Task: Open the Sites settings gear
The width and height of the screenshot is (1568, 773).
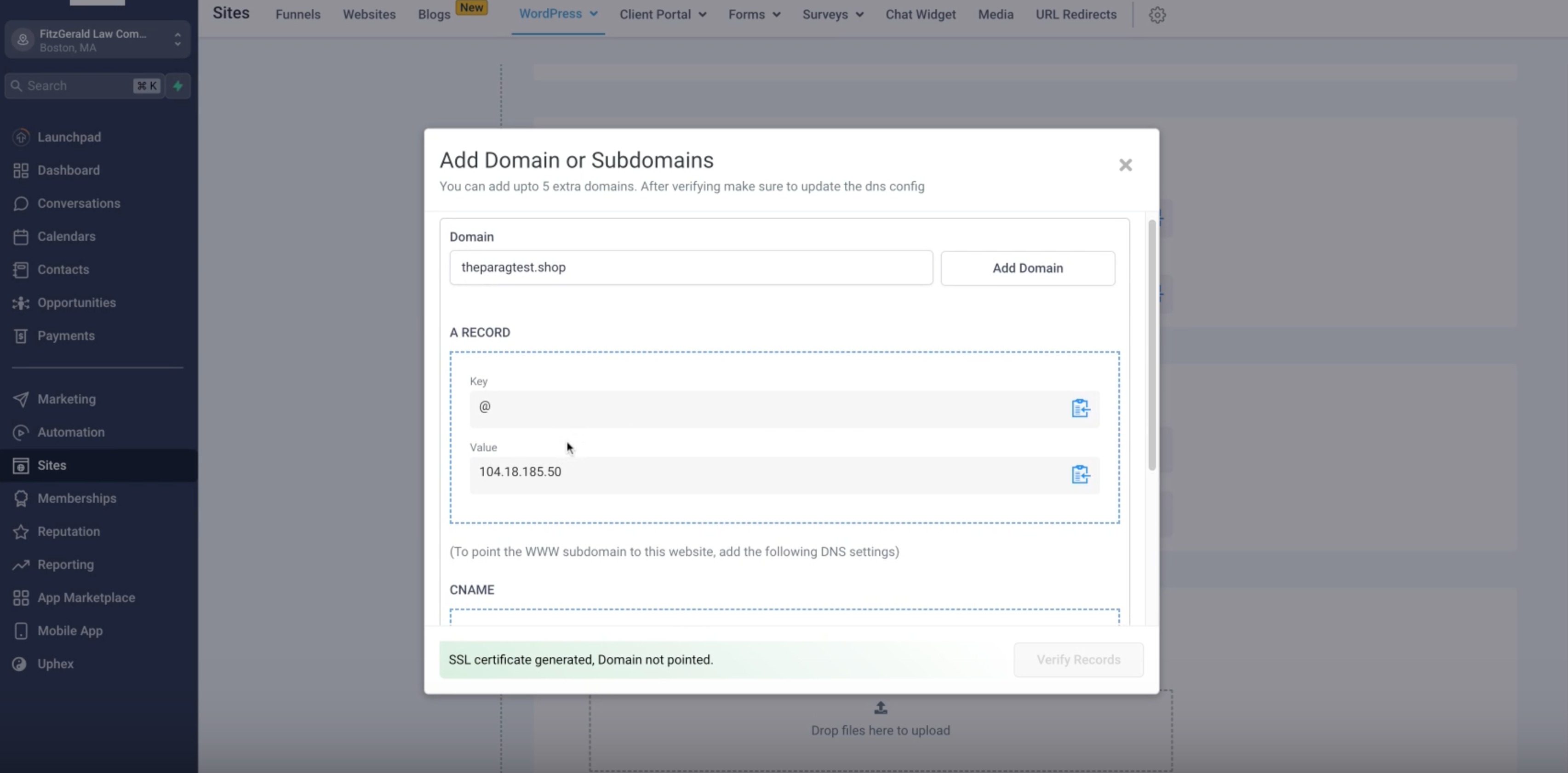Action: pyautogui.click(x=1157, y=15)
